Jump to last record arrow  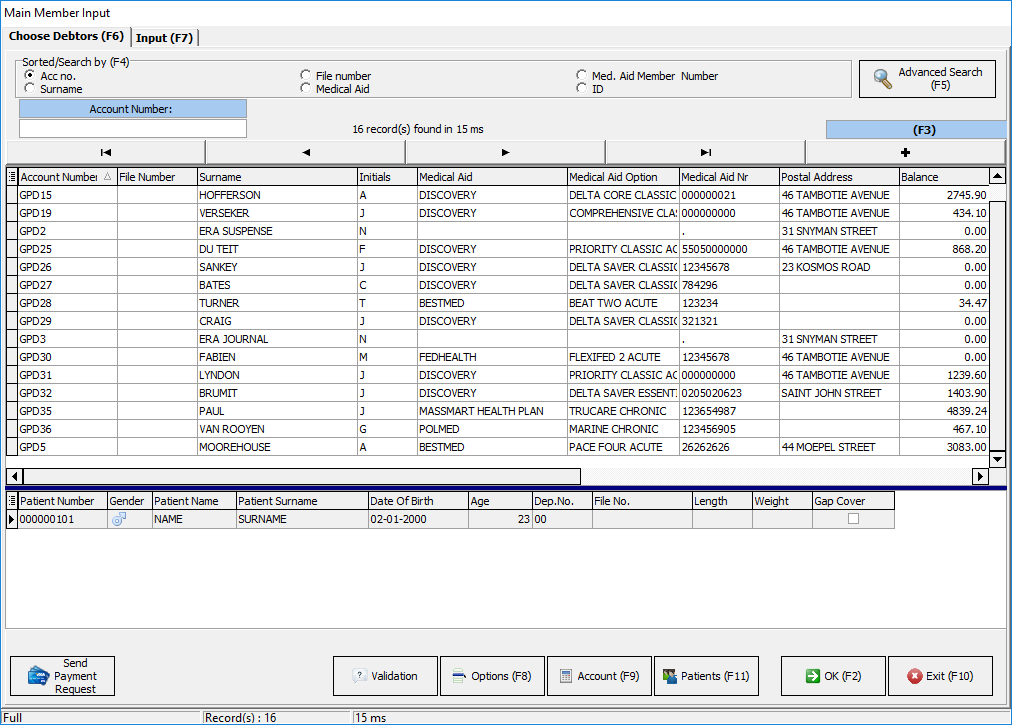coord(705,152)
